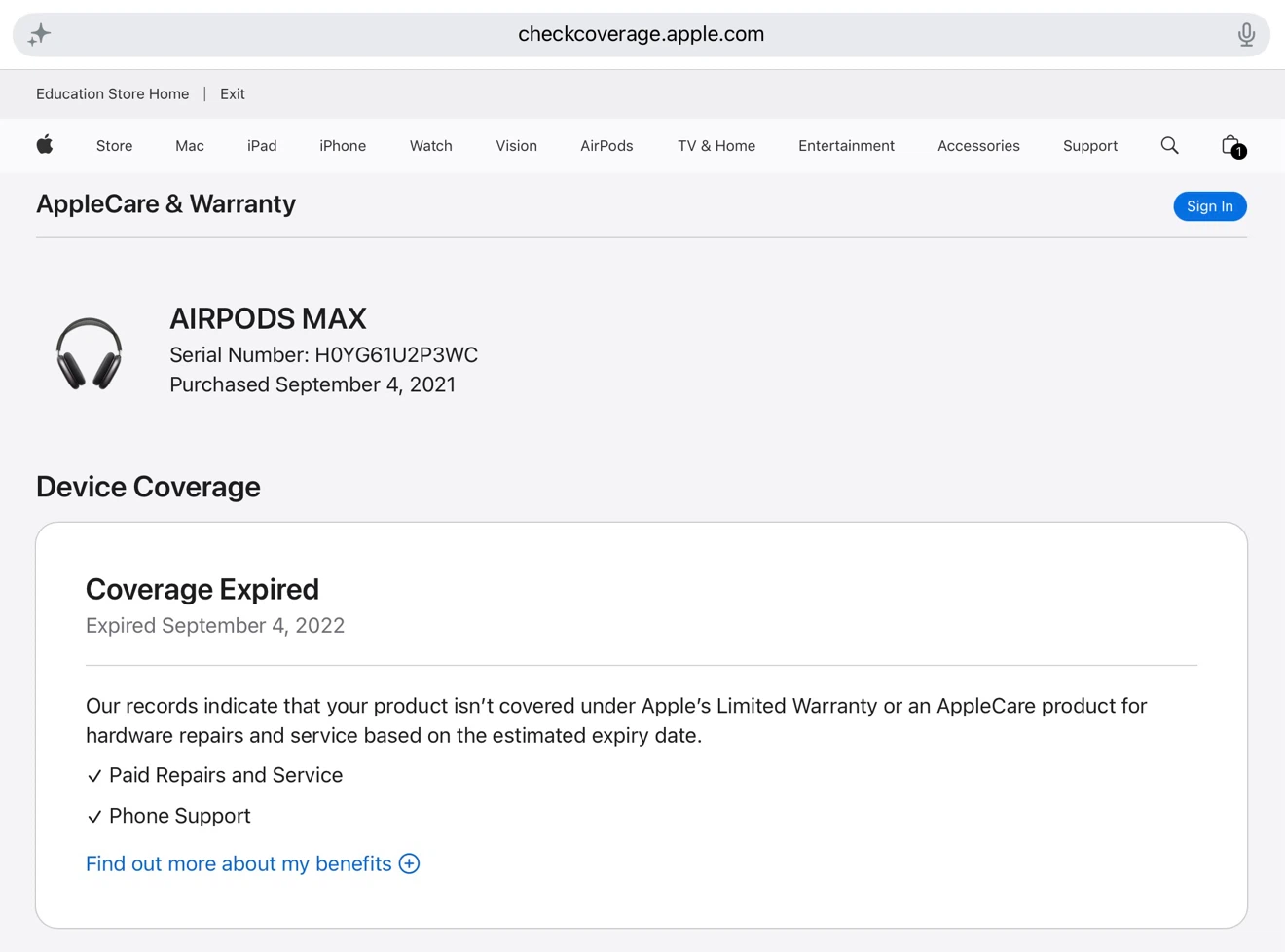
Task: Open the Store menu
Action: click(114, 146)
